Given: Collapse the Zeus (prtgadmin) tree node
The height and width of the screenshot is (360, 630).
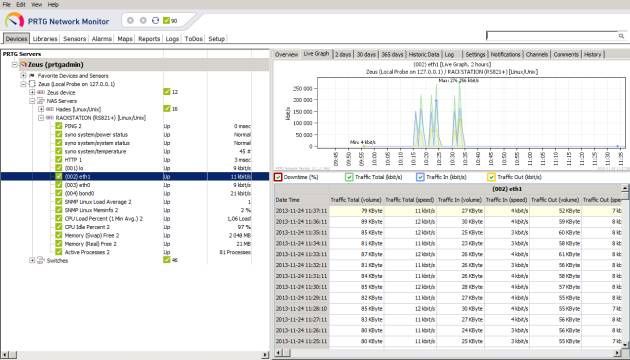Looking at the screenshot, I should pyautogui.click(x=14, y=64).
